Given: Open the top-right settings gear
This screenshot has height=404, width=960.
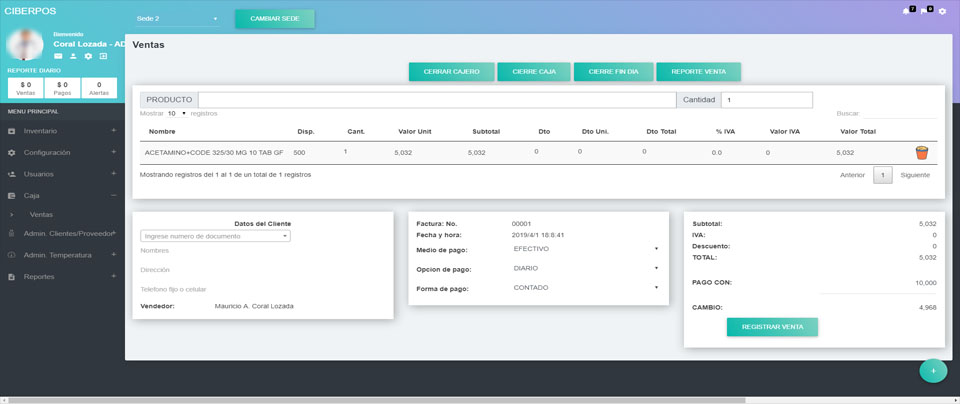Looking at the screenshot, I should [942, 12].
